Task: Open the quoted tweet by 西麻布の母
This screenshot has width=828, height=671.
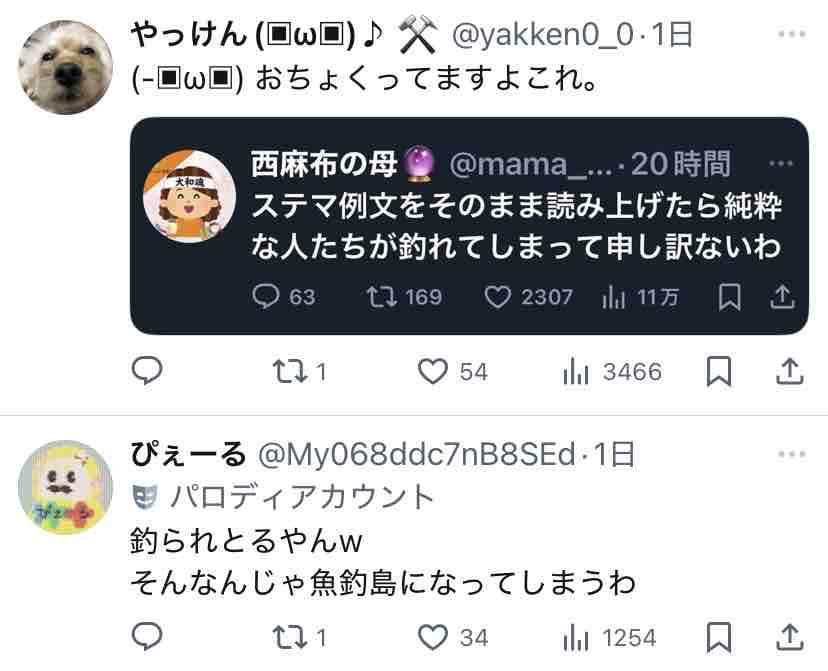Action: [469, 225]
